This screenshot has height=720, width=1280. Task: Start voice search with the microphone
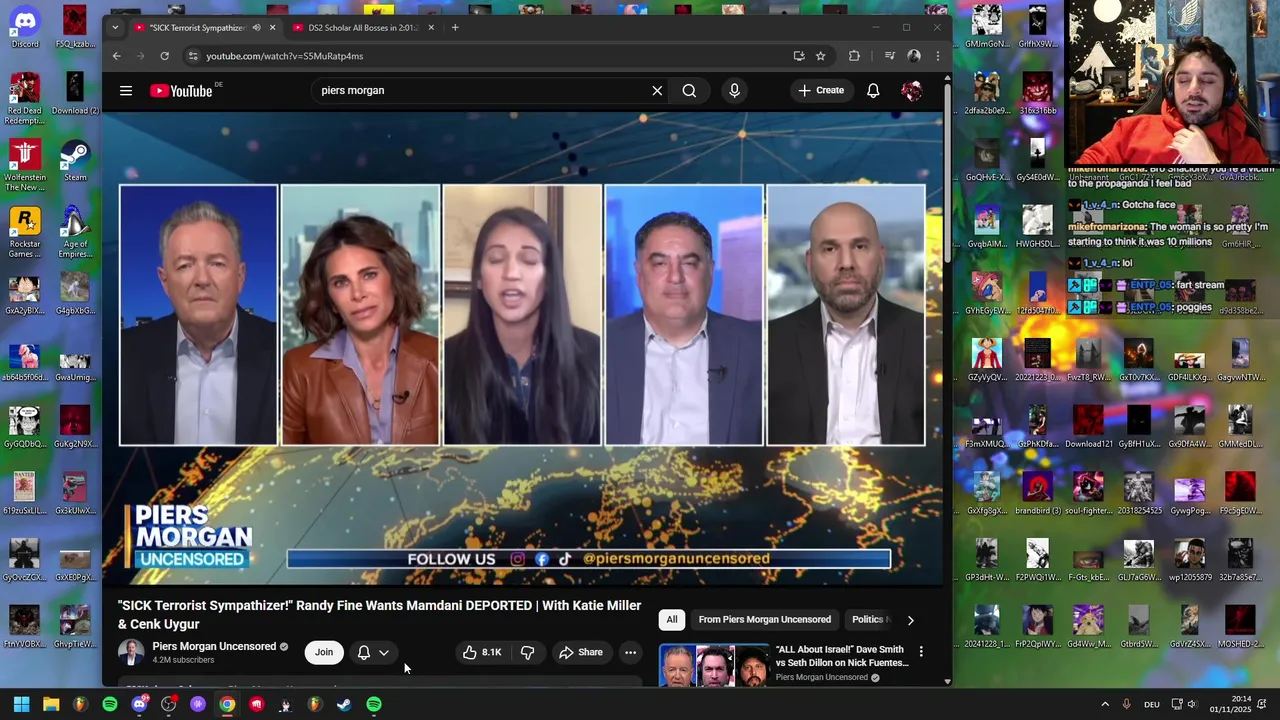(734, 91)
